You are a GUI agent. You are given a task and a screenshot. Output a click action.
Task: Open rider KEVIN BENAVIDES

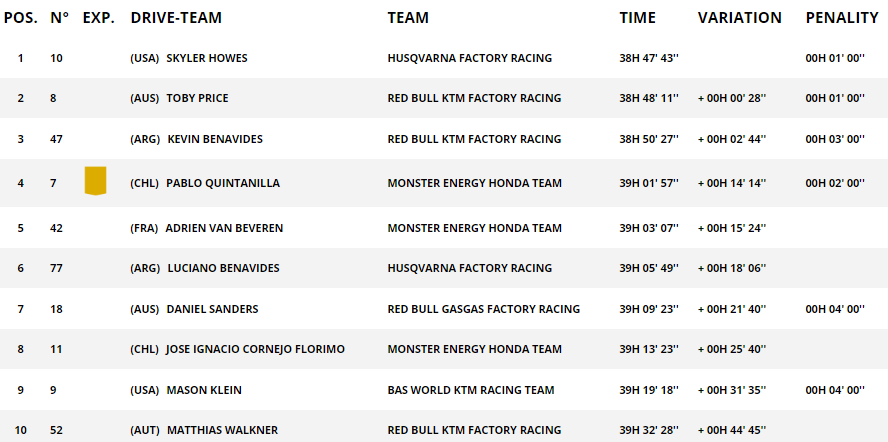tap(215, 139)
